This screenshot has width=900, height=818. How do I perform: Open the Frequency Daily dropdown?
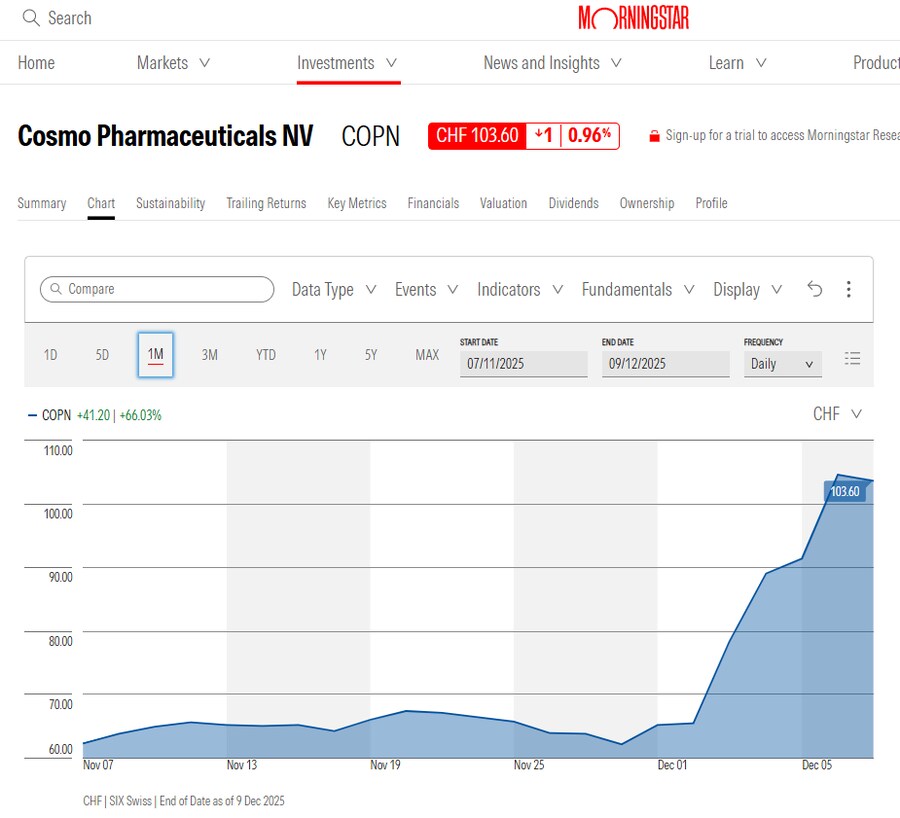pyautogui.click(x=782, y=364)
